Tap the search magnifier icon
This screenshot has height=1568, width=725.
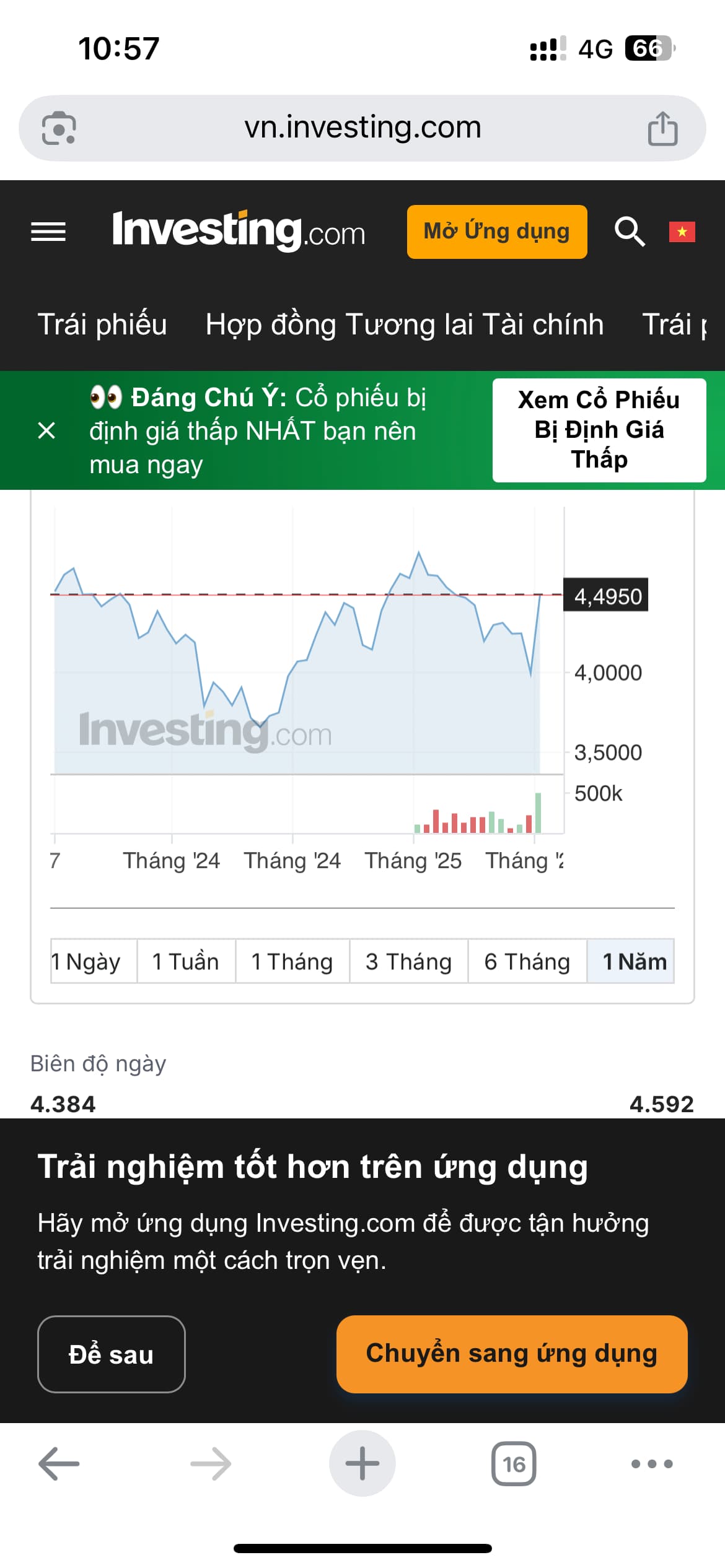click(630, 232)
